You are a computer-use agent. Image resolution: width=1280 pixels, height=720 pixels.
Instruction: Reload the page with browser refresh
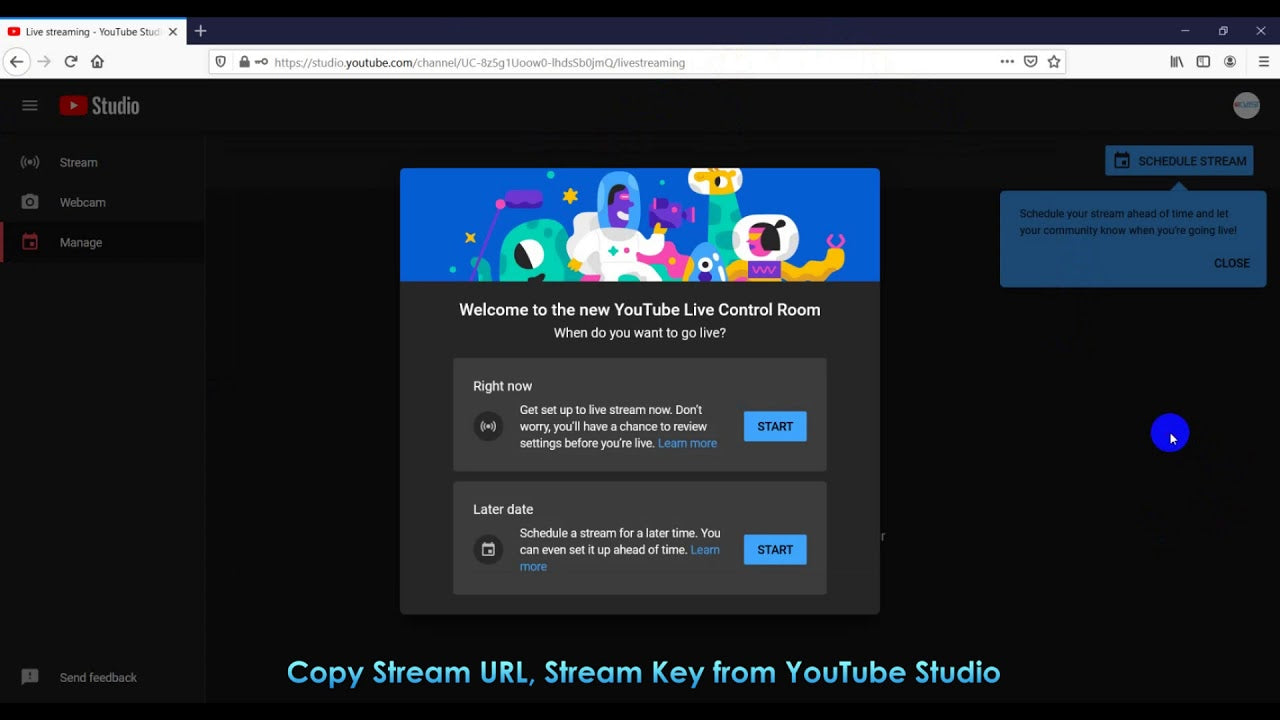71,62
